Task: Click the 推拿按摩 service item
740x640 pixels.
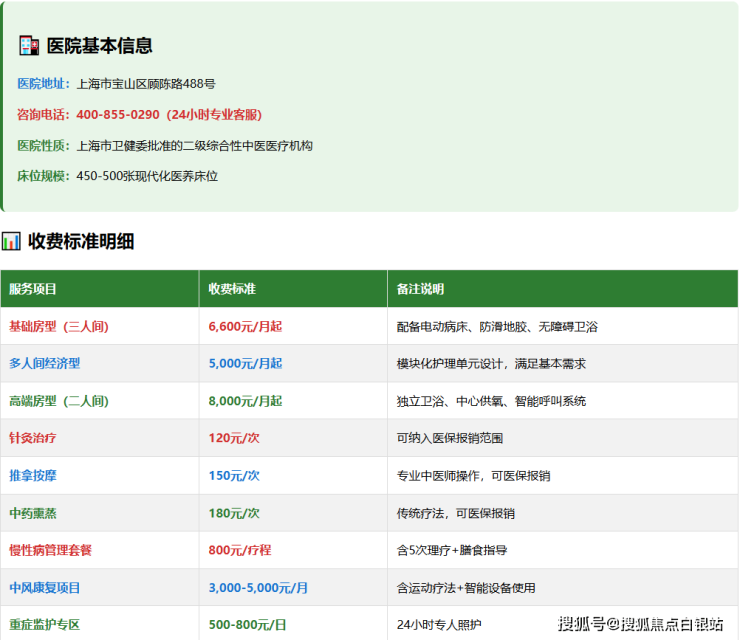Action: pyautogui.click(x=33, y=475)
